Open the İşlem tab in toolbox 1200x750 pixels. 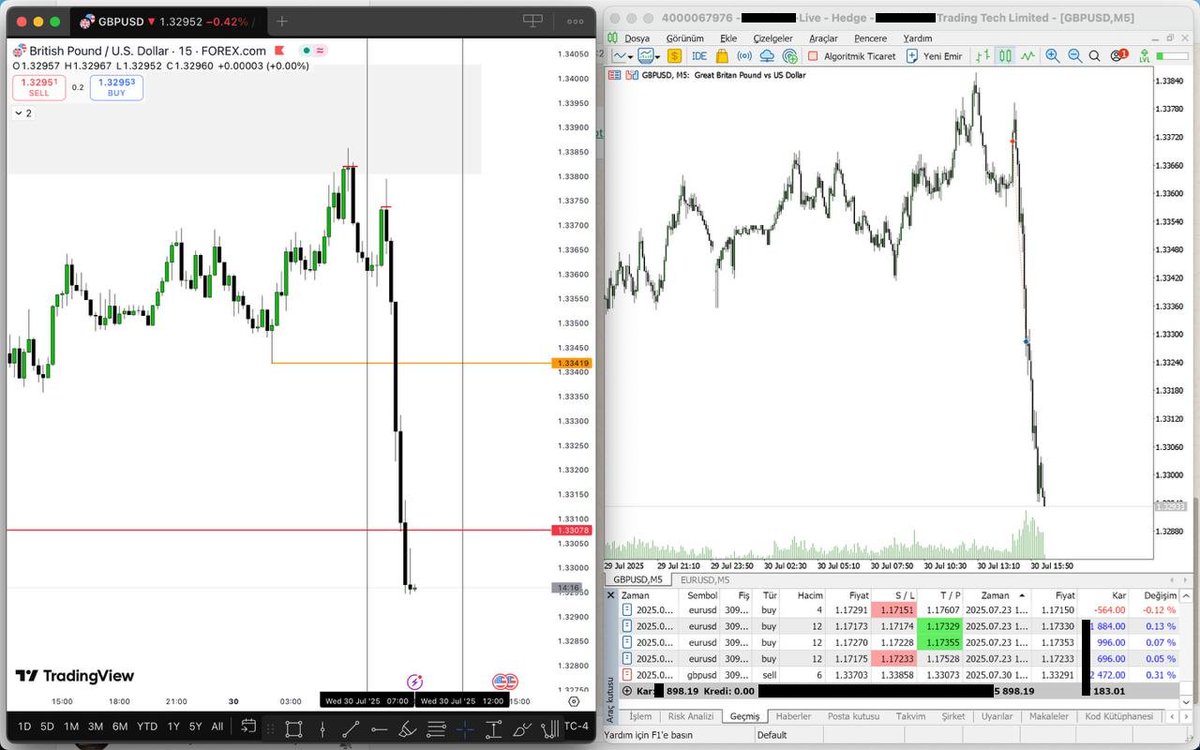point(640,716)
